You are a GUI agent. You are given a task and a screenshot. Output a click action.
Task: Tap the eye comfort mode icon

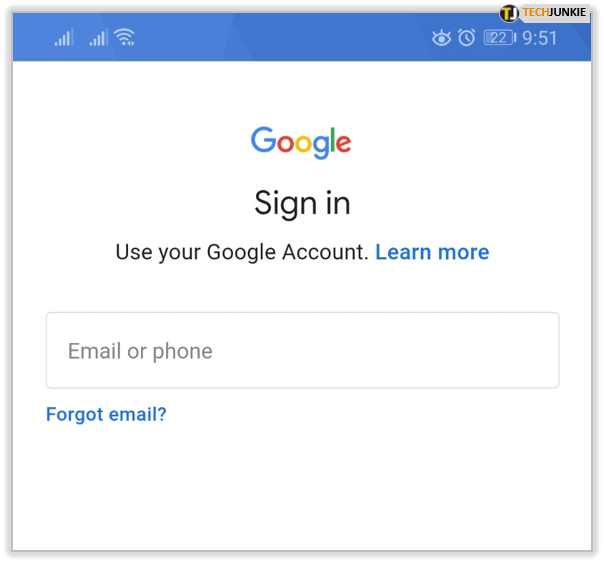[x=441, y=38]
